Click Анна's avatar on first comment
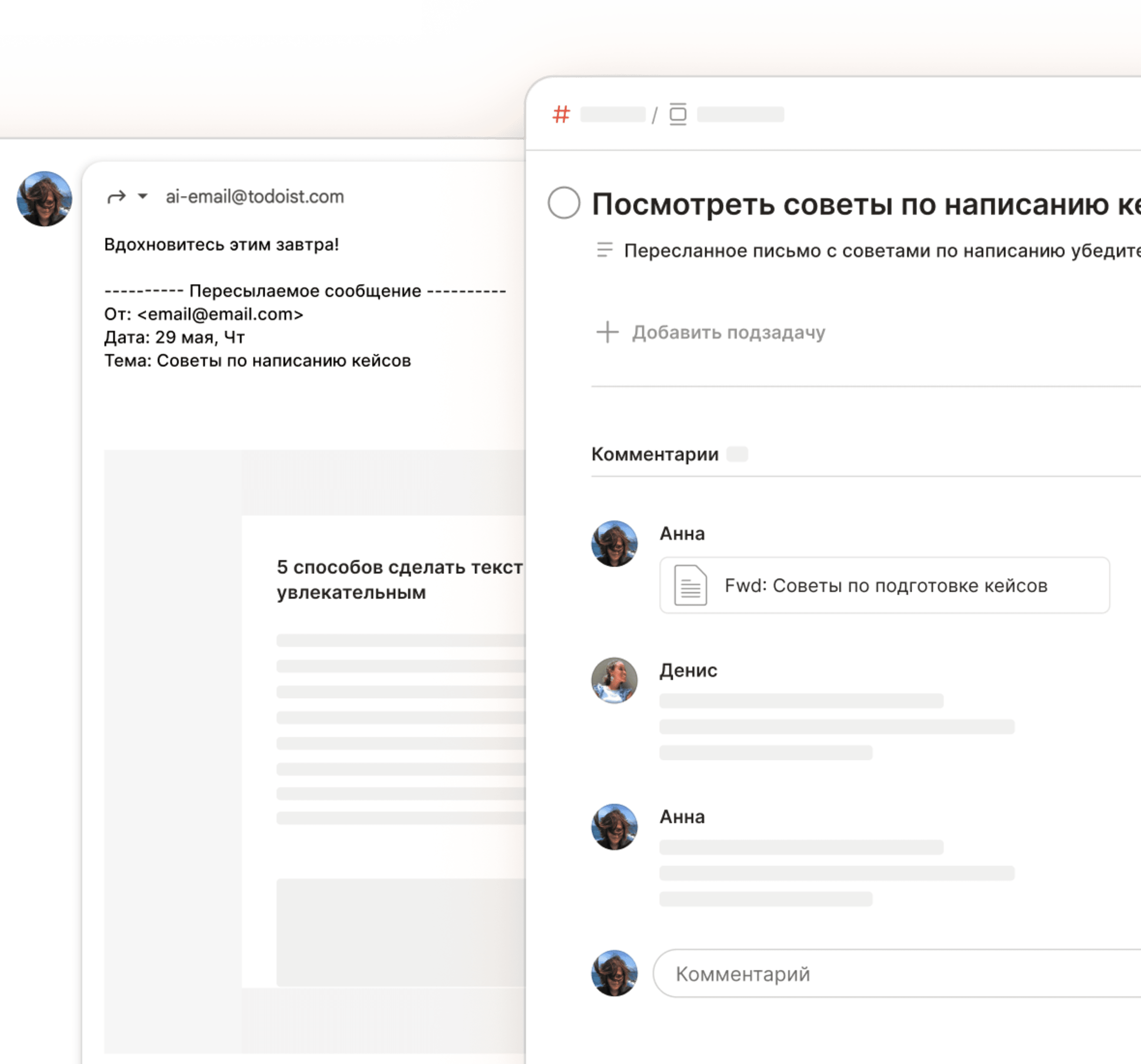The width and height of the screenshot is (1141, 1064). point(614,543)
